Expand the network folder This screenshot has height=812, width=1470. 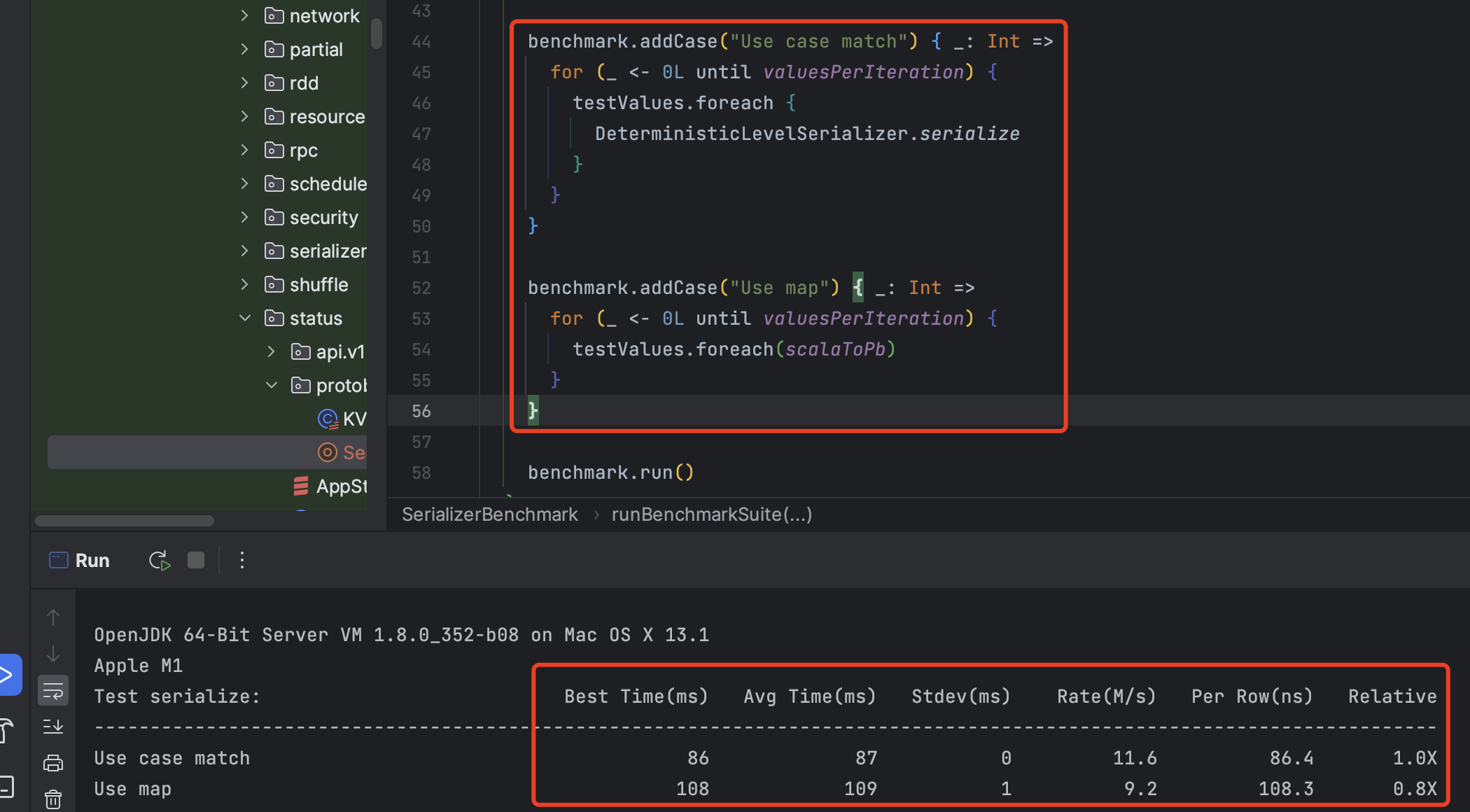[x=244, y=15]
